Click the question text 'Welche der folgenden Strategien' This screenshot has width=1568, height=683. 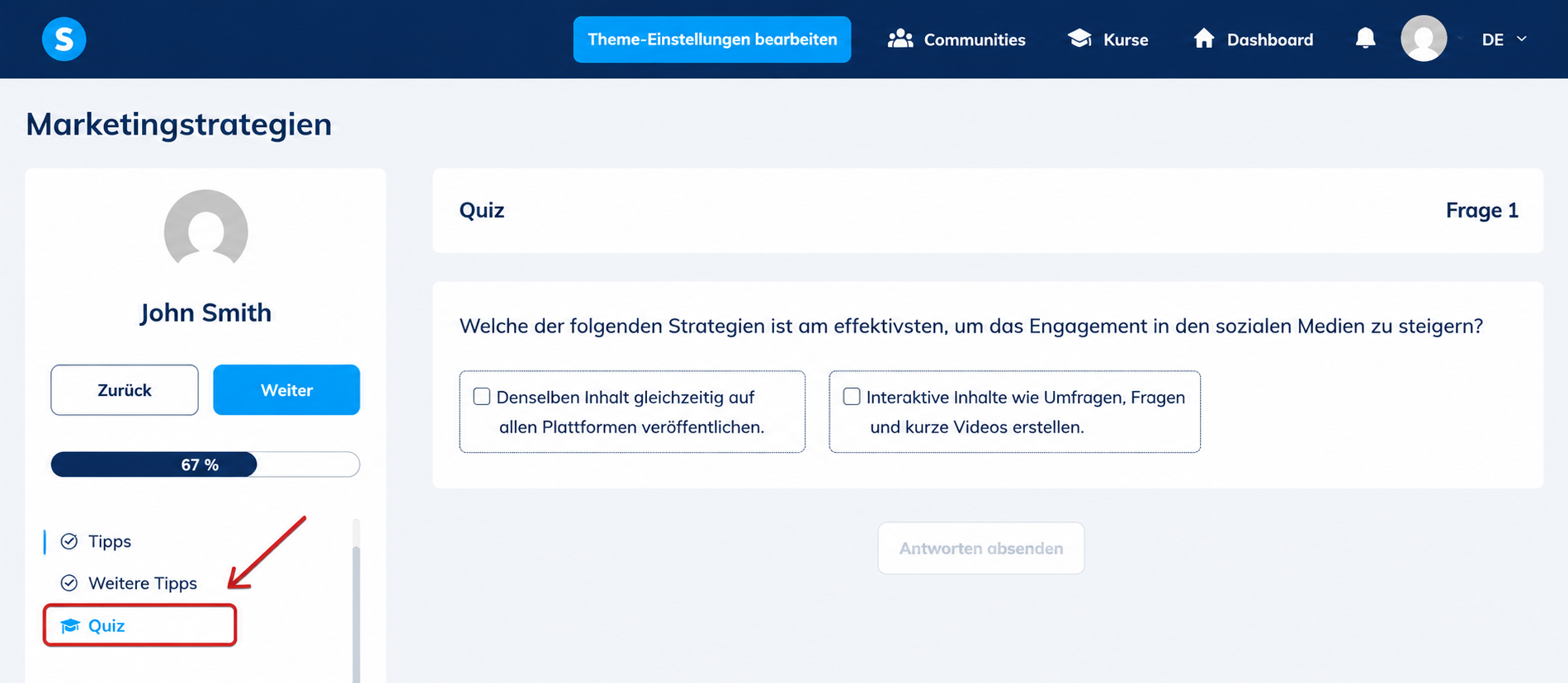click(x=971, y=326)
